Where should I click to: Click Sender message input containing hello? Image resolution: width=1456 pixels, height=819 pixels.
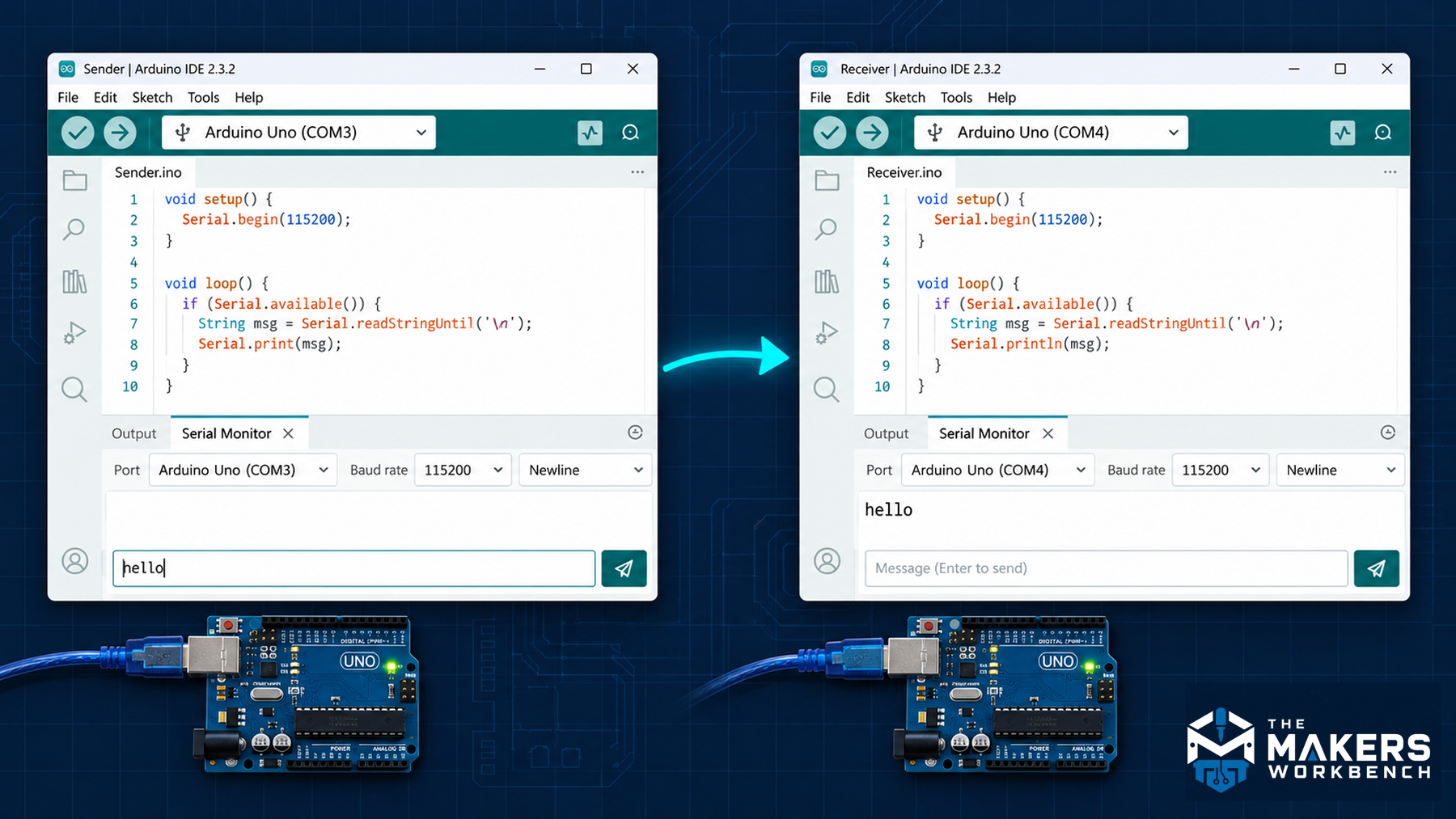coord(354,568)
